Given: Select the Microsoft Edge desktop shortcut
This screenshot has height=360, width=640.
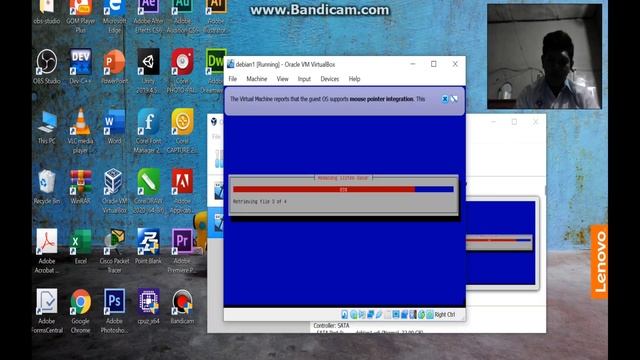Looking at the screenshot, I should point(114,16).
